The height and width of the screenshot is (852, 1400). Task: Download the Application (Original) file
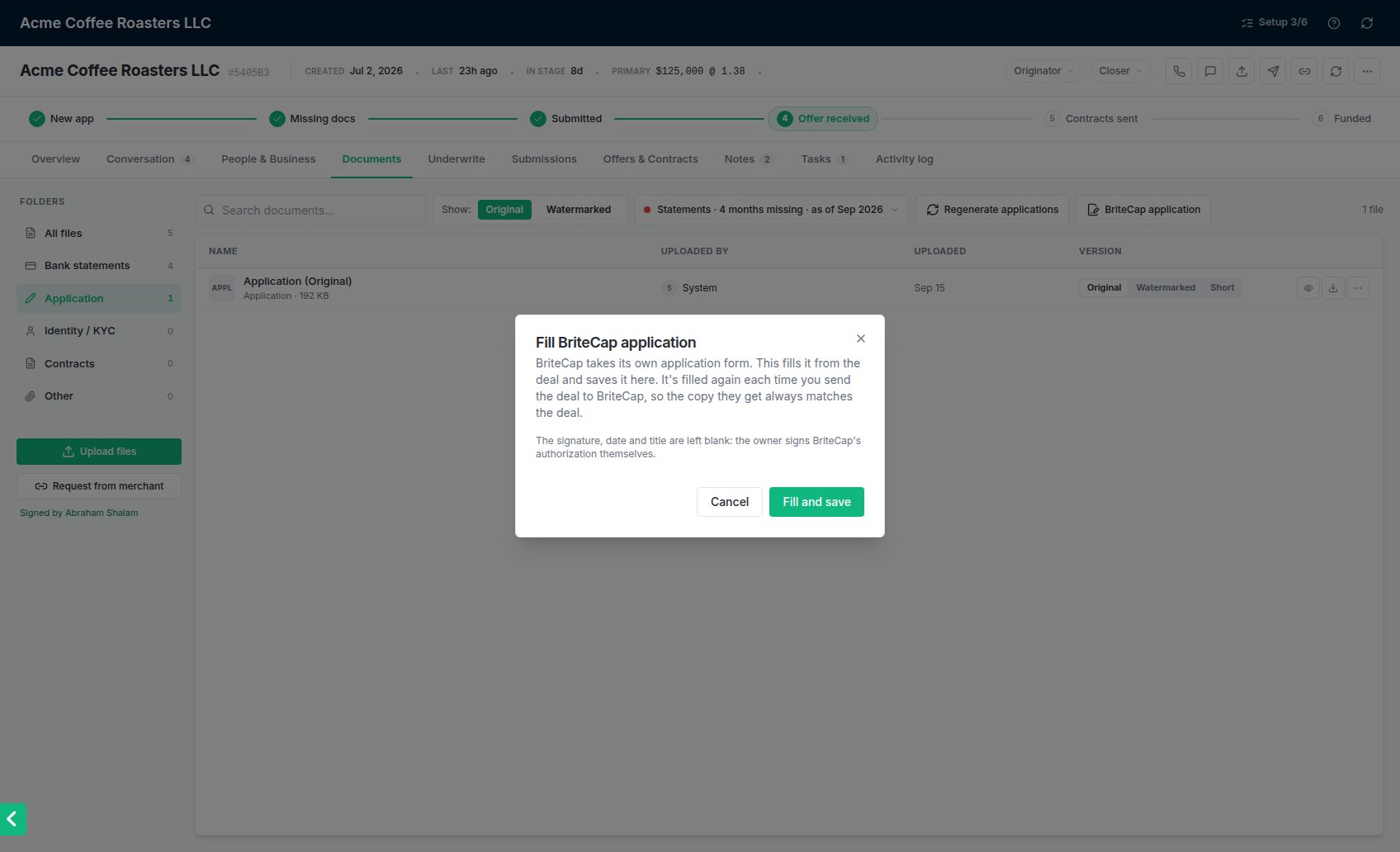click(1332, 288)
